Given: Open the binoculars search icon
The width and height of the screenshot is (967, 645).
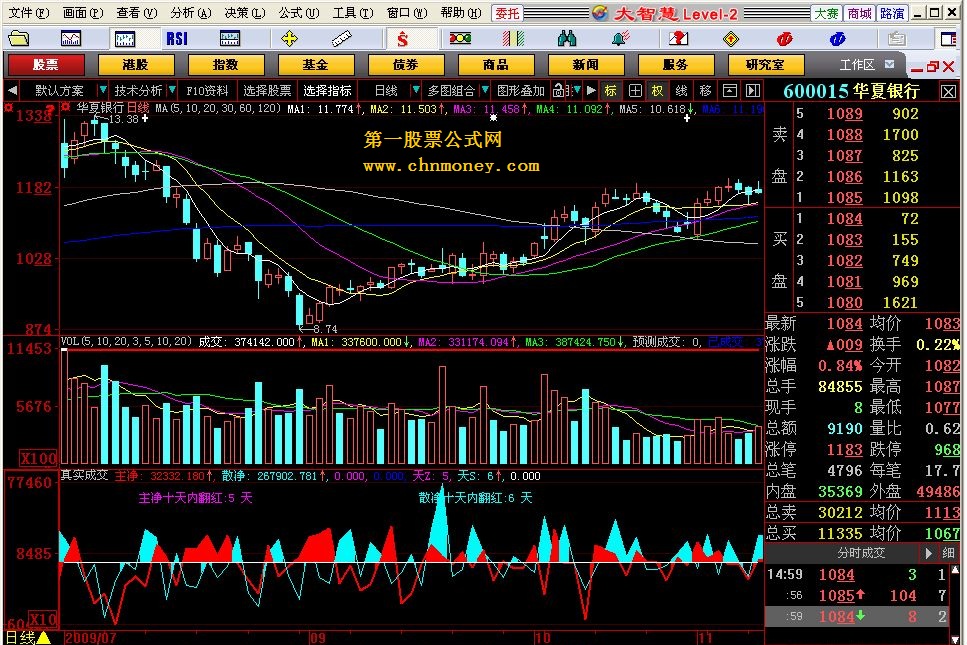Looking at the screenshot, I should 567,39.
